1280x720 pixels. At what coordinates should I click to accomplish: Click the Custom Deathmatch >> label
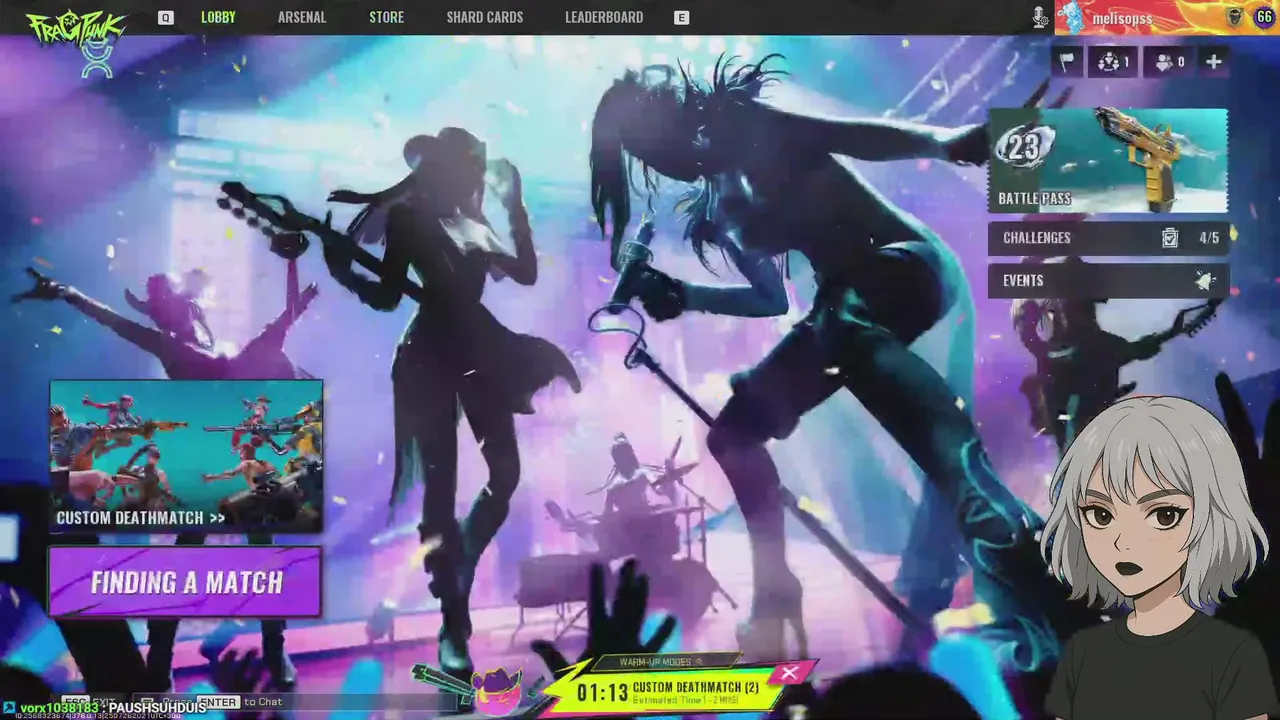coord(140,518)
